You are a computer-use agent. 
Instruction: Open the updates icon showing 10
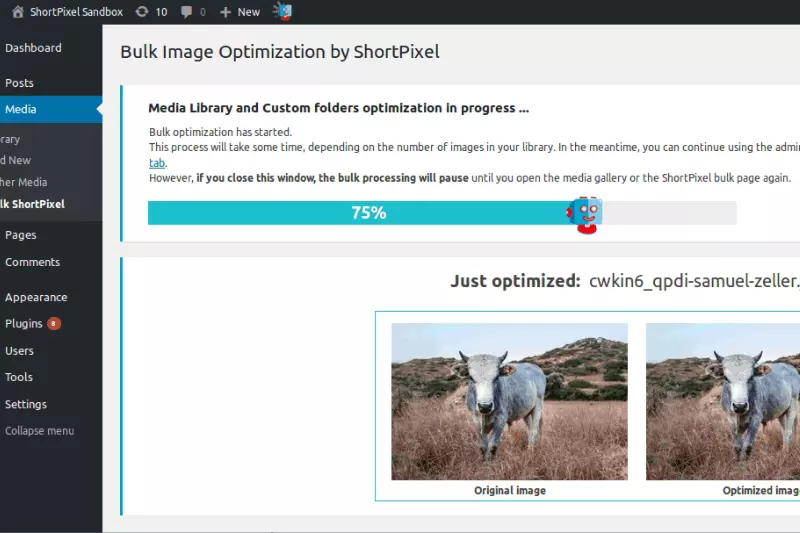click(x=142, y=11)
